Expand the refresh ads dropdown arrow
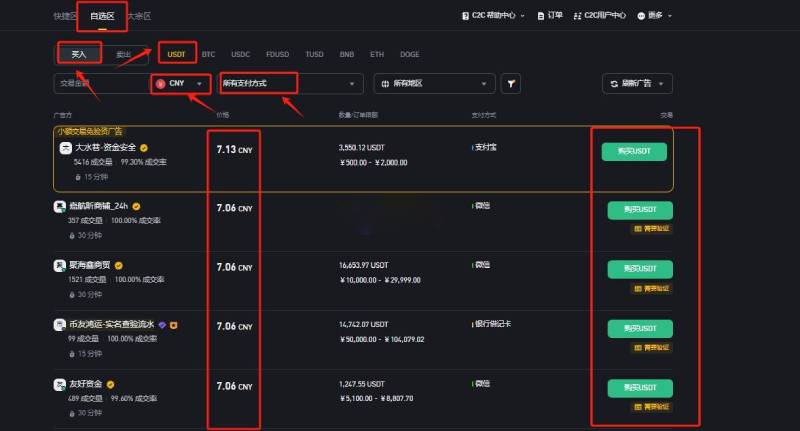The image size is (800, 431). (x=661, y=84)
